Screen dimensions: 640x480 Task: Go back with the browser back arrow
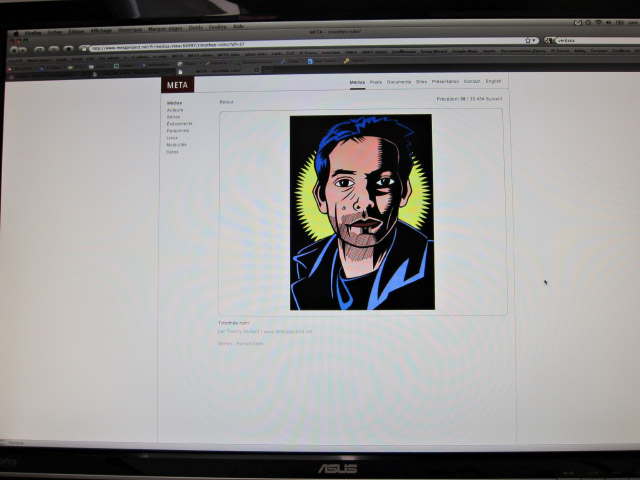[x=14, y=50]
